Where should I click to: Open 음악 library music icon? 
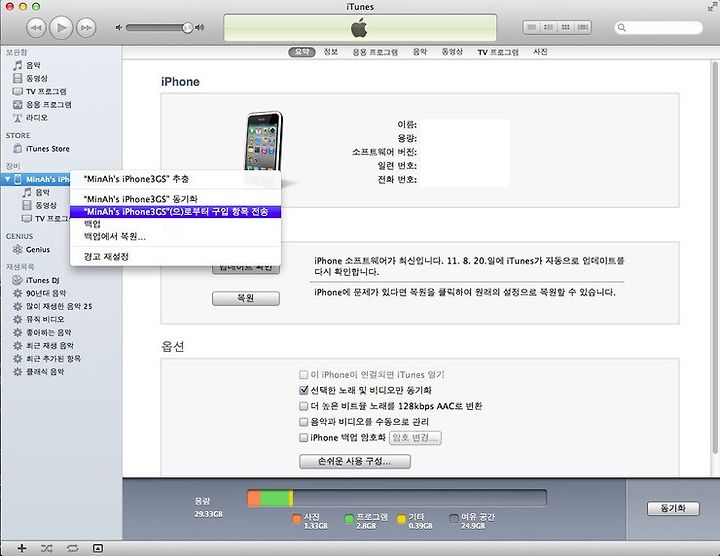coord(17,65)
